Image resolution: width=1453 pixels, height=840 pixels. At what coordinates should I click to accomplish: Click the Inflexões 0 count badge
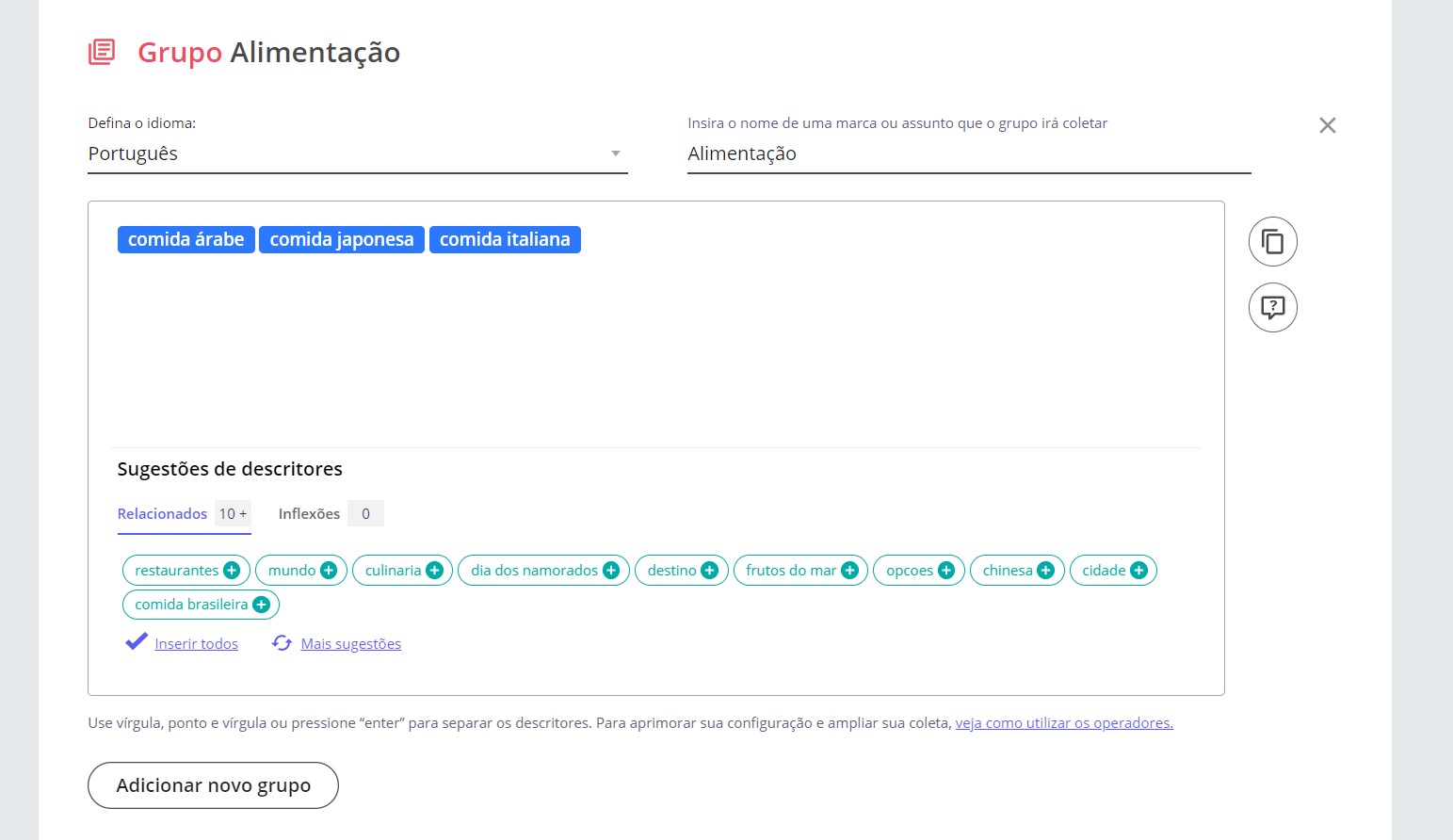point(366,514)
